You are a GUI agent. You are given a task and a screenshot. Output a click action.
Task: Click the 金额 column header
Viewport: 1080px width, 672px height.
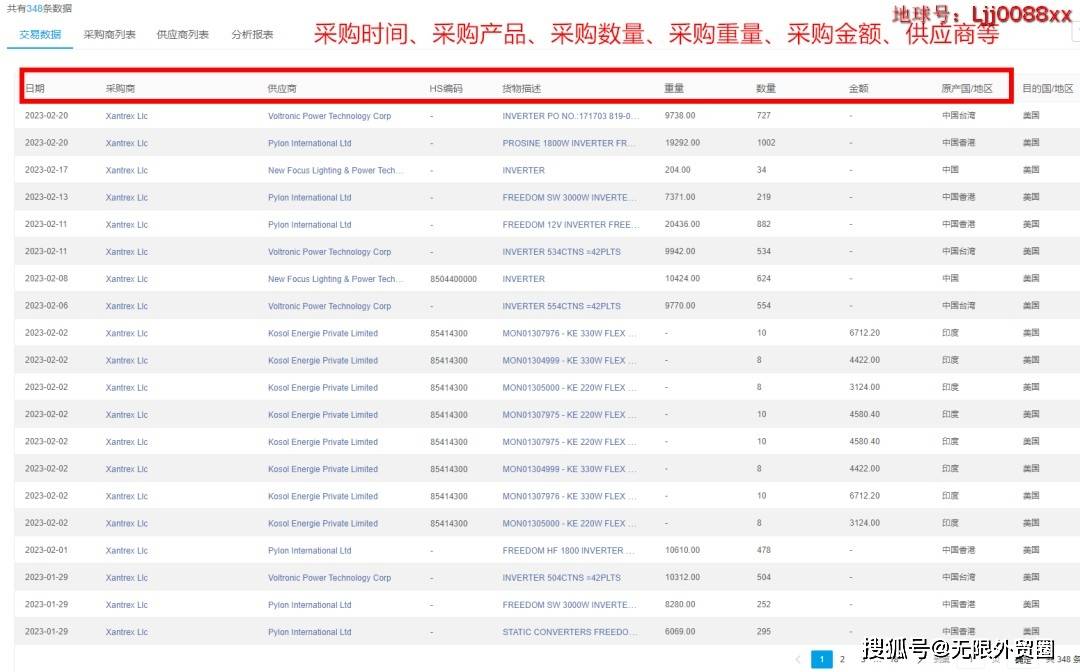tap(859, 88)
